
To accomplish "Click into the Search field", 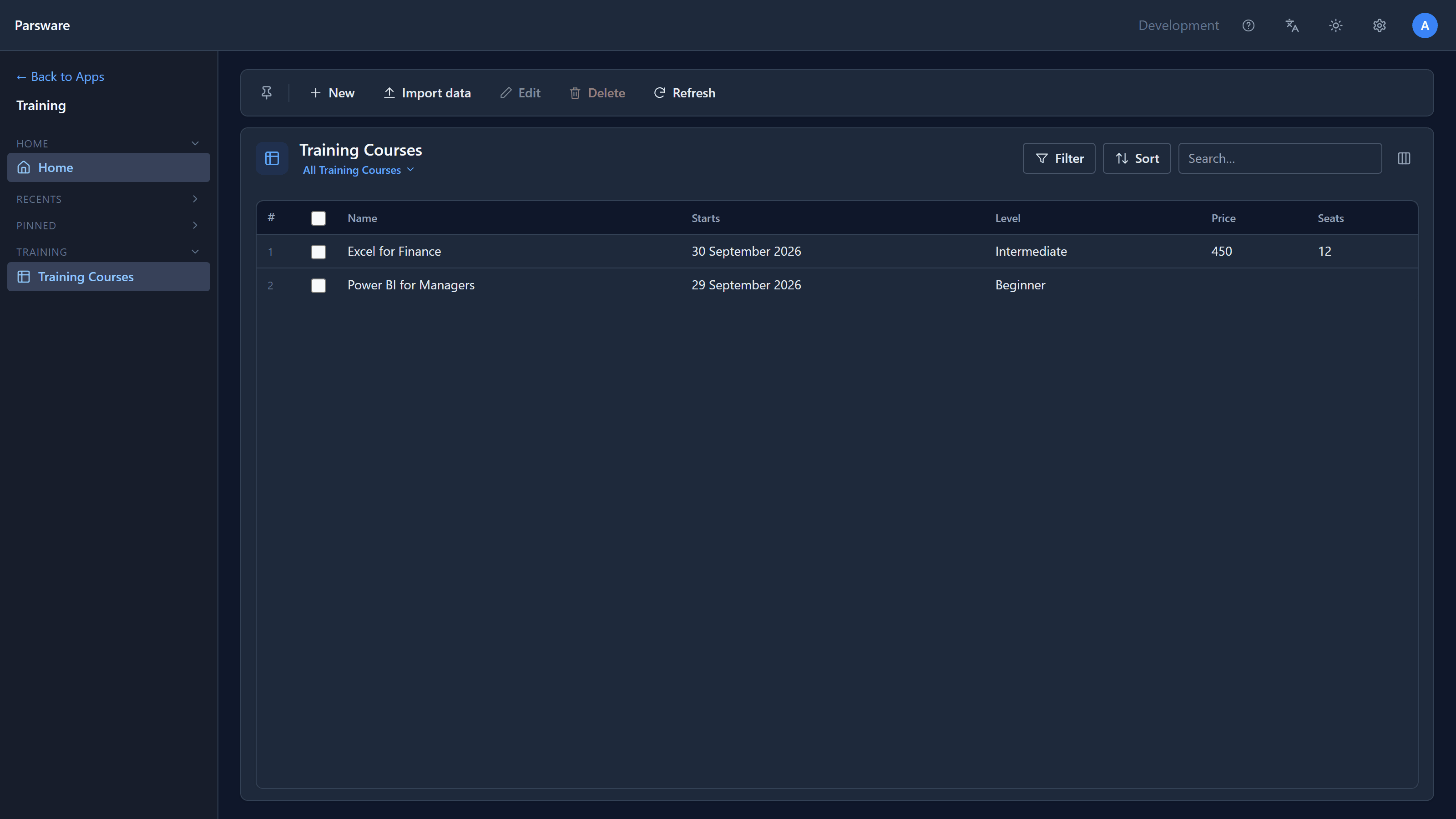I will tap(1279, 158).
